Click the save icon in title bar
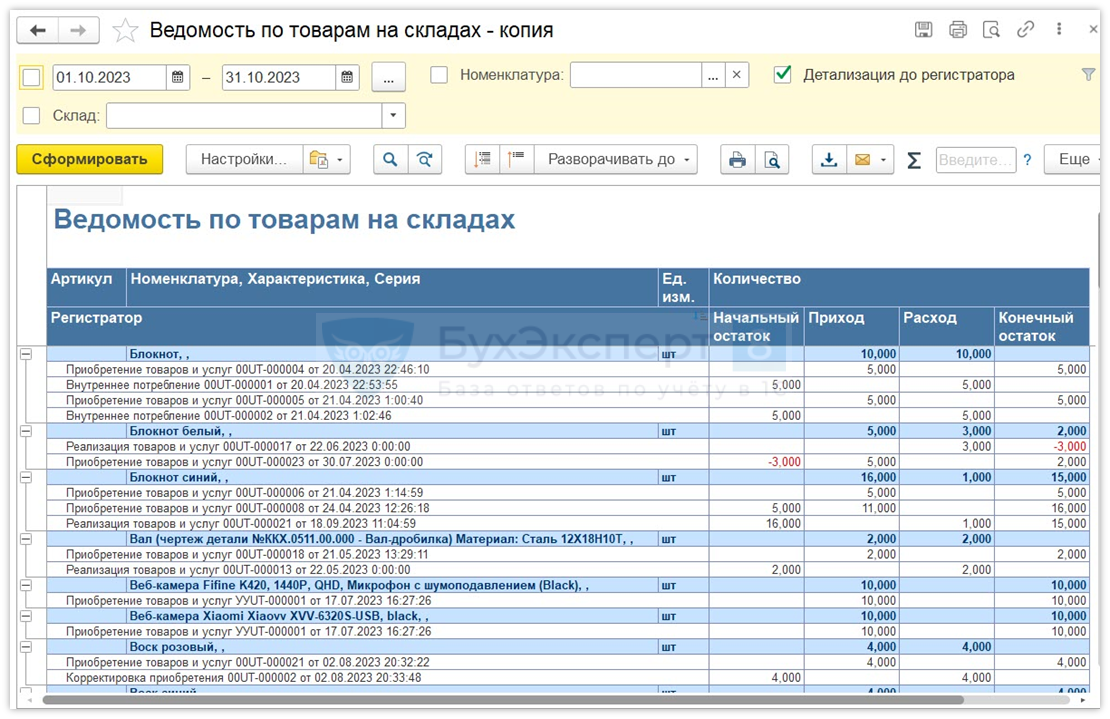 click(x=924, y=30)
